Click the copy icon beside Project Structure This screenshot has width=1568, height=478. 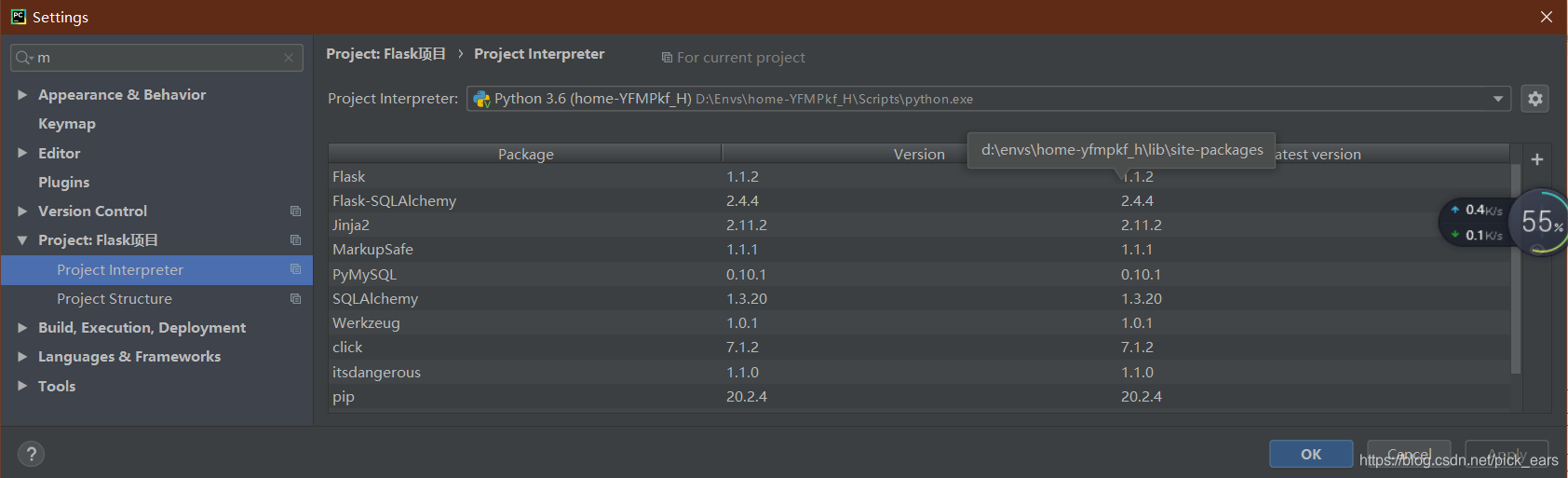295,299
